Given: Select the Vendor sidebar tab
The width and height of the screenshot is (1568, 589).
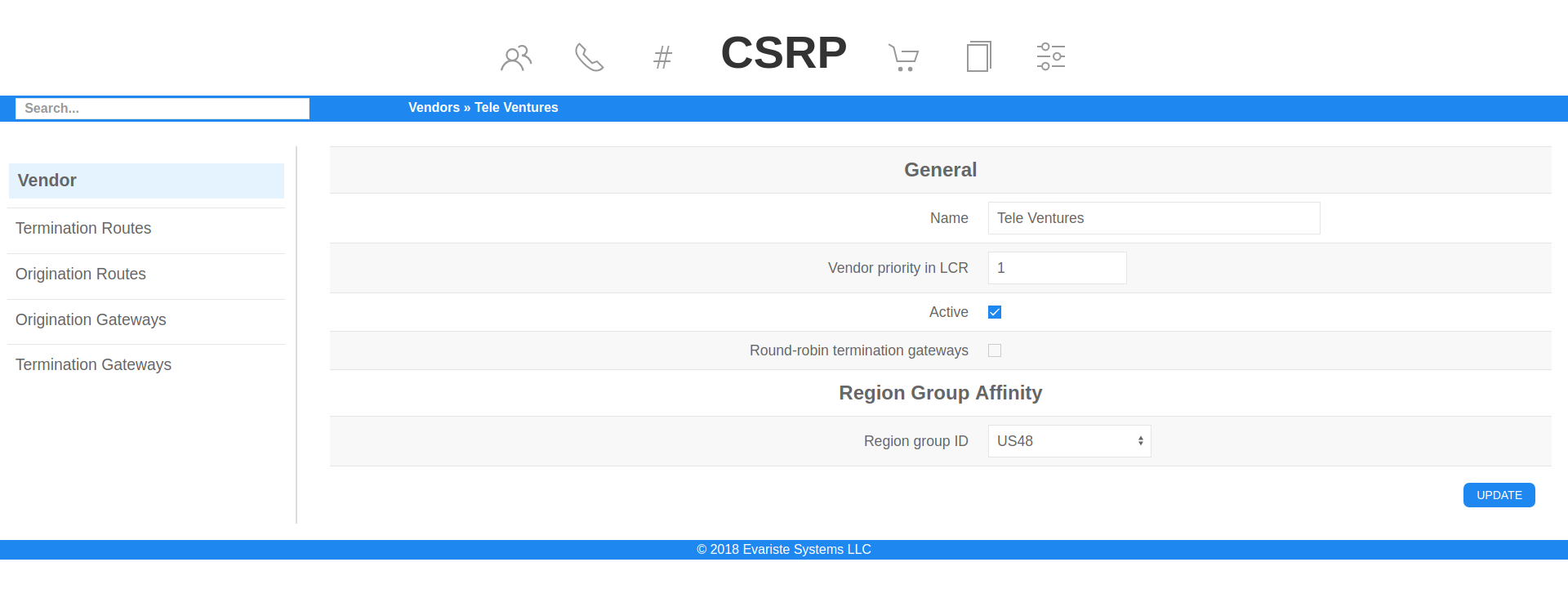Looking at the screenshot, I should pos(146,181).
